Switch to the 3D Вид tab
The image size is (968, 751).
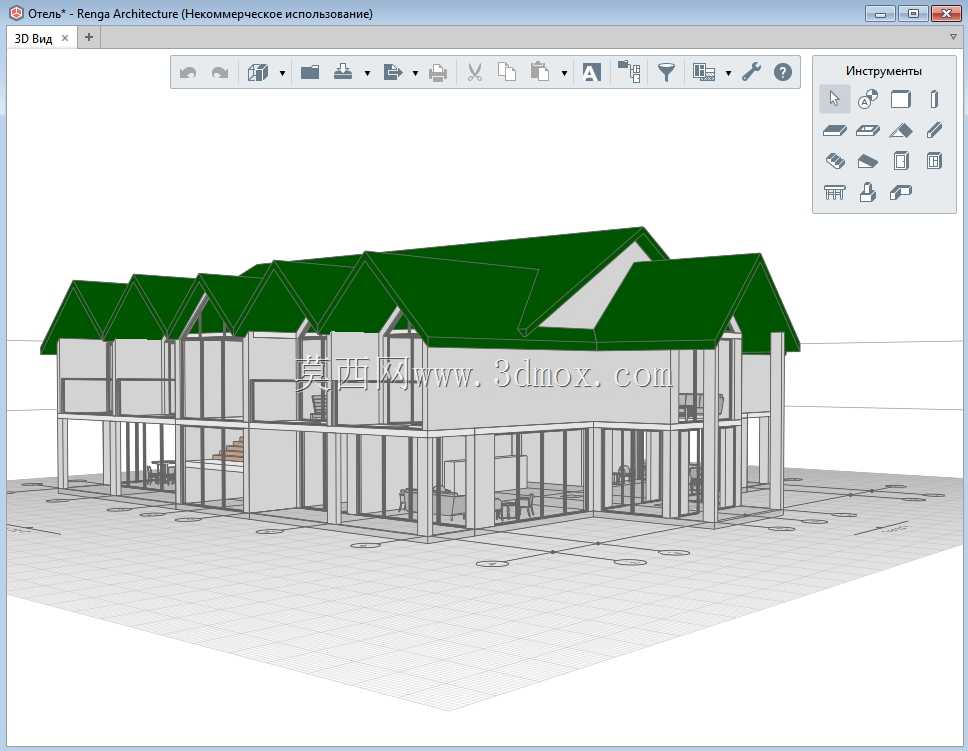click(33, 38)
